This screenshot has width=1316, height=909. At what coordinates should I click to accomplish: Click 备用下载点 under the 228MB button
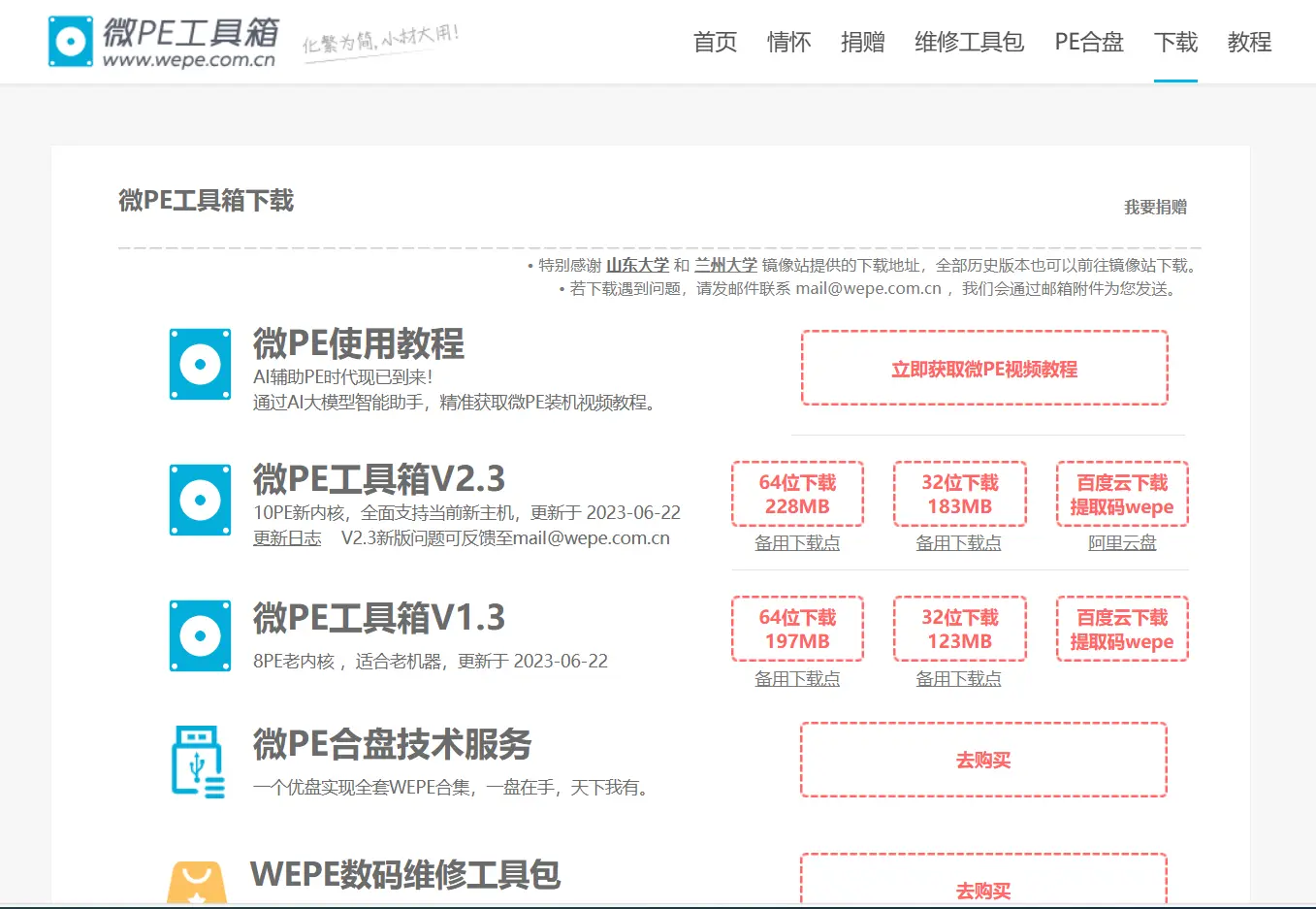click(x=797, y=543)
